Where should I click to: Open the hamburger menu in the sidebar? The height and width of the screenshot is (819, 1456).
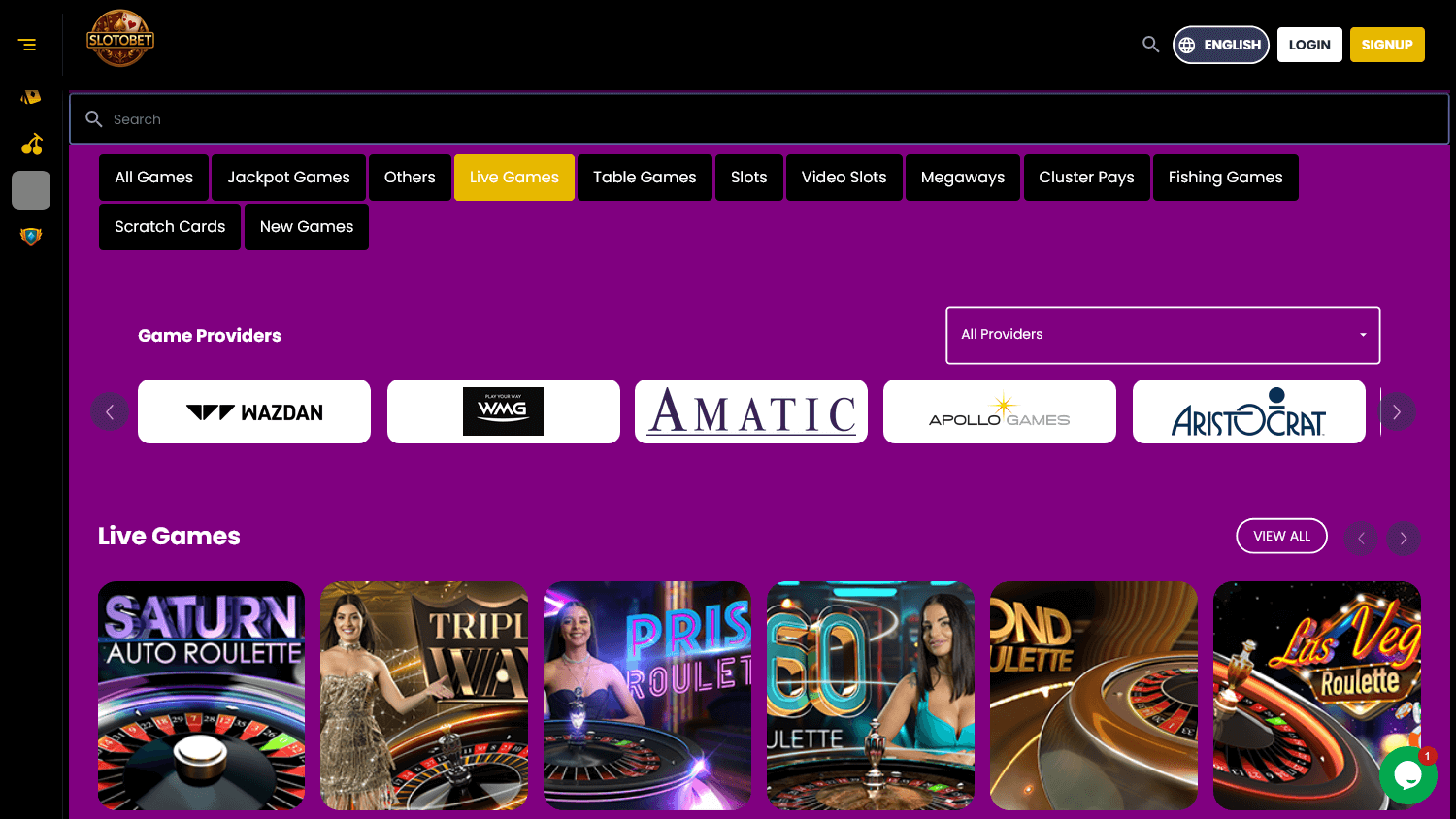28,44
